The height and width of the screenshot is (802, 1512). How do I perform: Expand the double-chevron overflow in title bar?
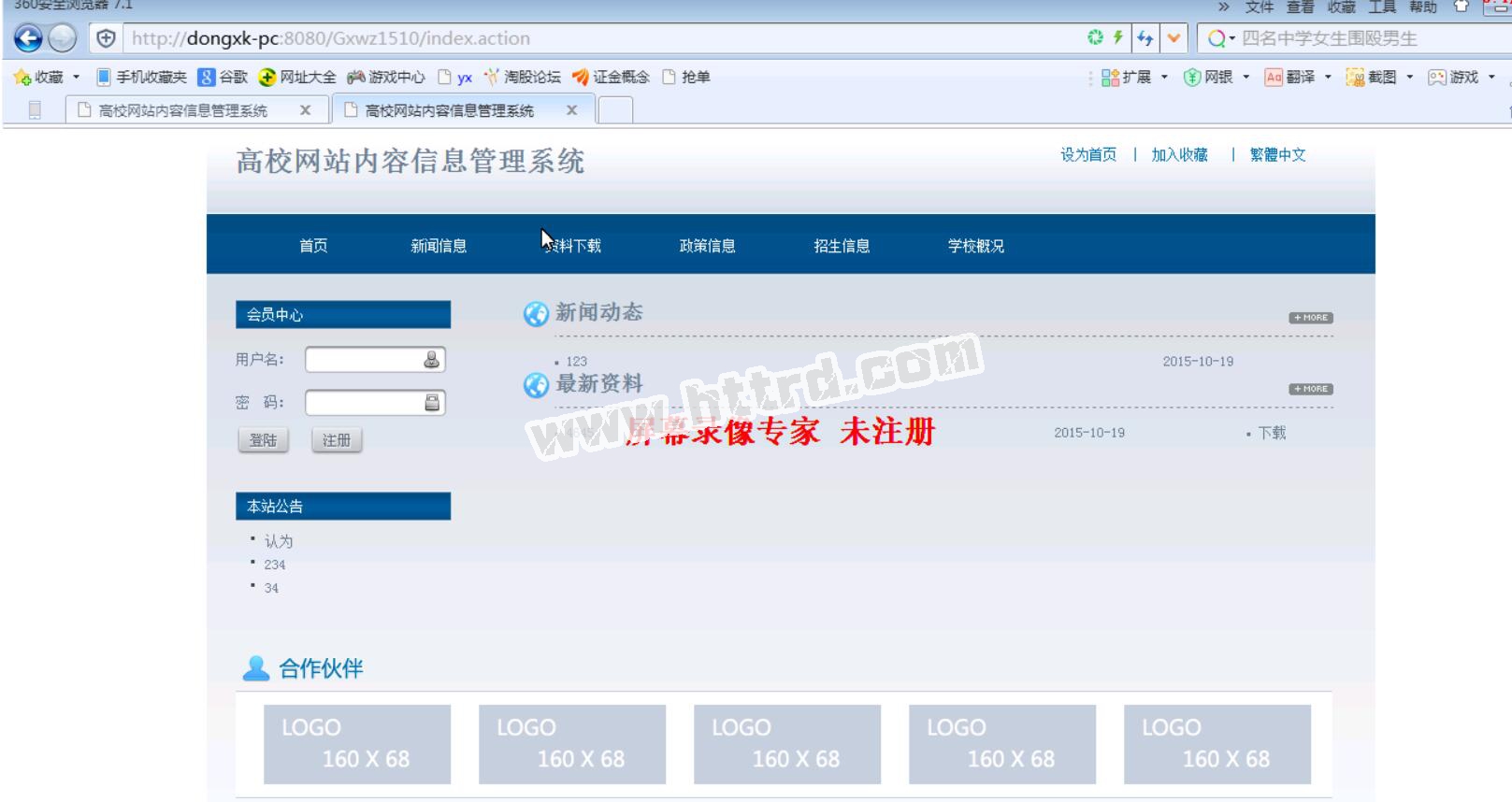(x=1224, y=7)
